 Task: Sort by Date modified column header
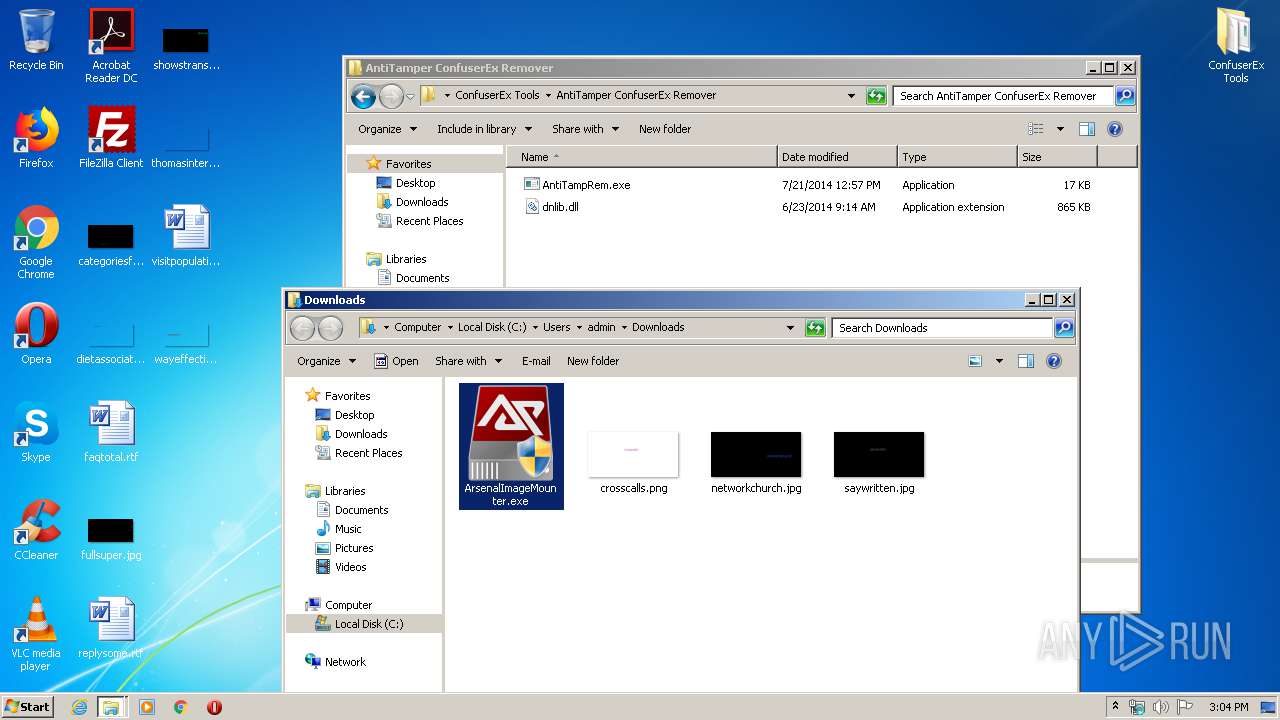tap(837, 157)
